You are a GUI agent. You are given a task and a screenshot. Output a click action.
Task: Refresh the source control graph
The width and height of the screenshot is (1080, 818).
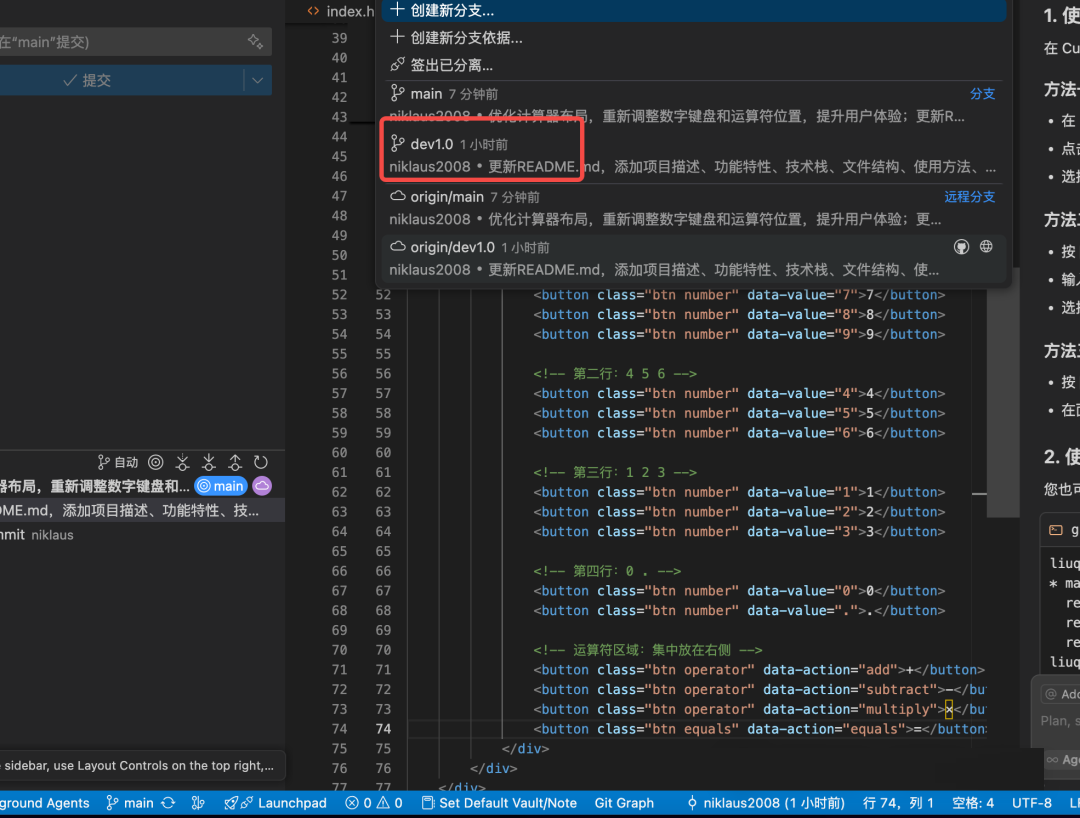click(x=260, y=463)
